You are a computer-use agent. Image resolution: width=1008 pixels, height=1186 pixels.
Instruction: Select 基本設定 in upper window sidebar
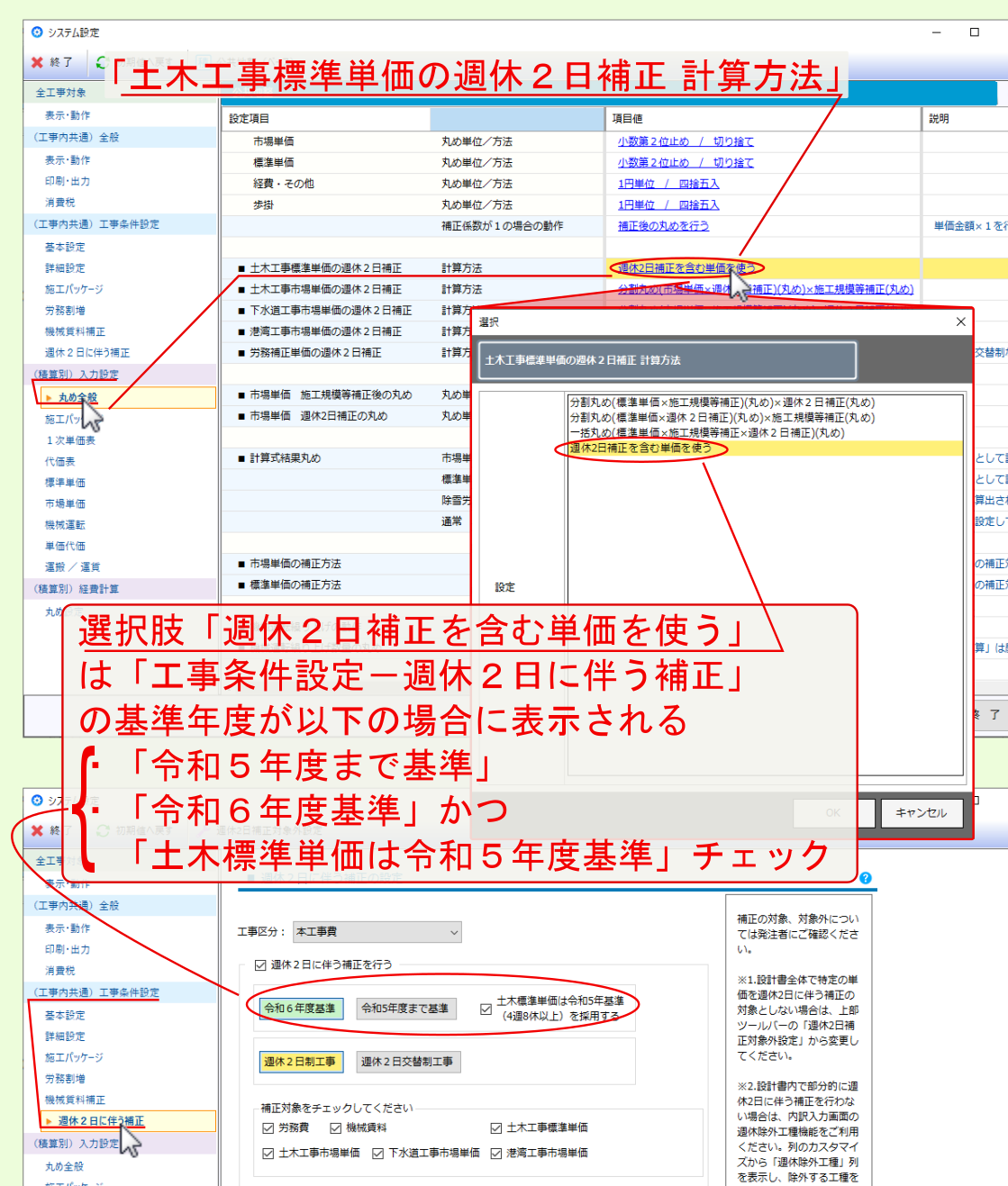pos(65,247)
